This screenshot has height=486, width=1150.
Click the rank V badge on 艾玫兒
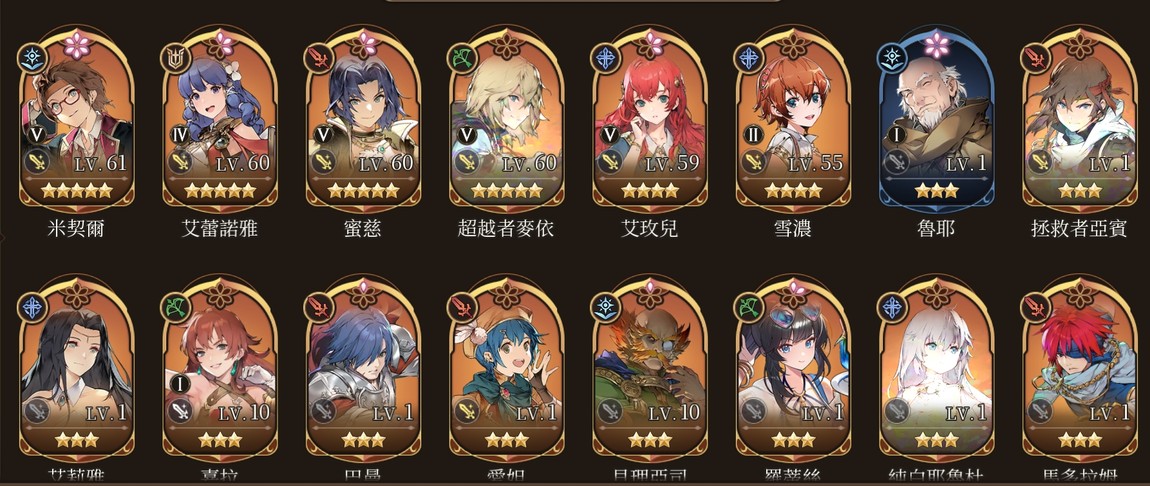tap(608, 136)
